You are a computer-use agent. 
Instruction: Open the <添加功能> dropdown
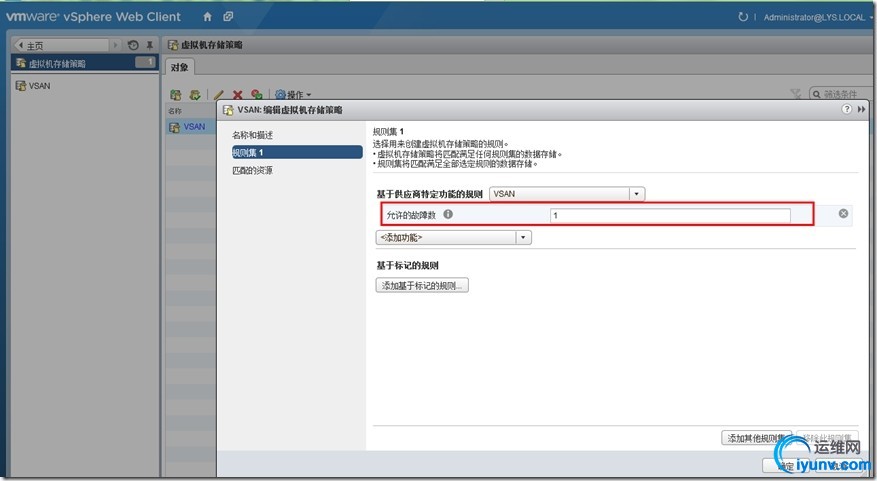(454, 238)
